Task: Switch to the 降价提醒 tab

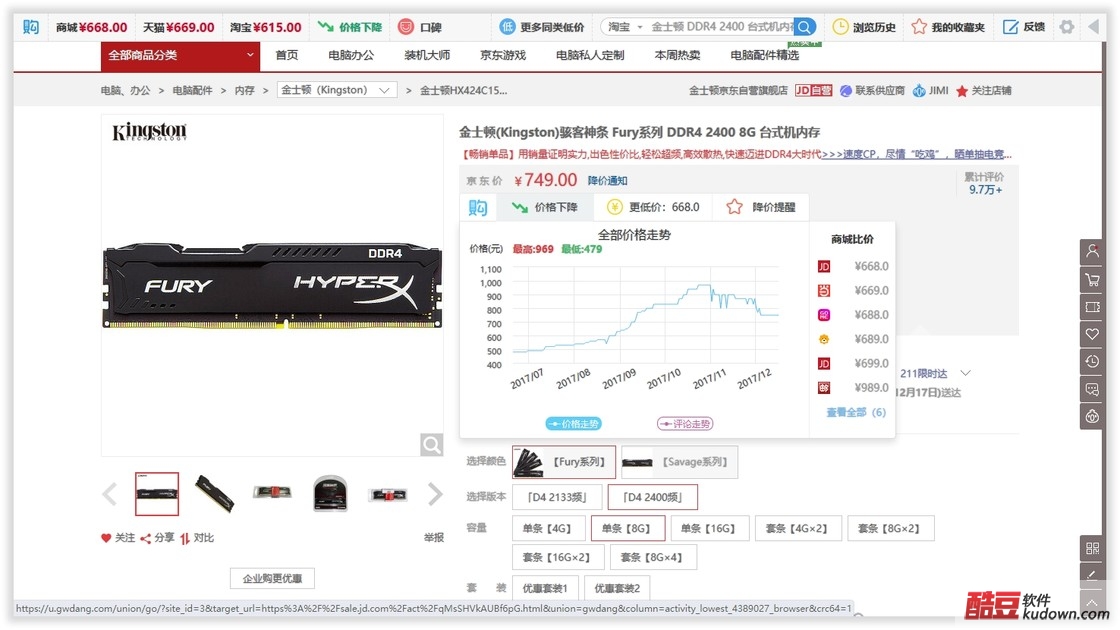Action: pyautogui.click(x=761, y=207)
